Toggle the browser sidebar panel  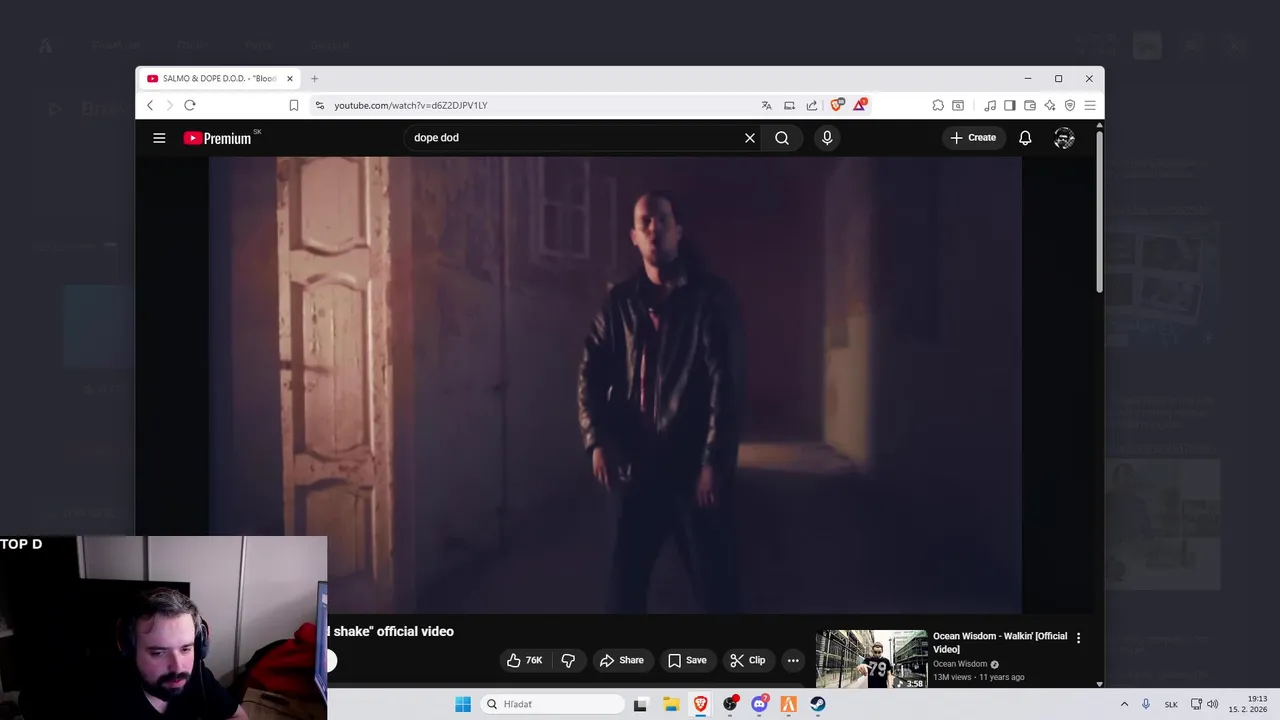1009,105
